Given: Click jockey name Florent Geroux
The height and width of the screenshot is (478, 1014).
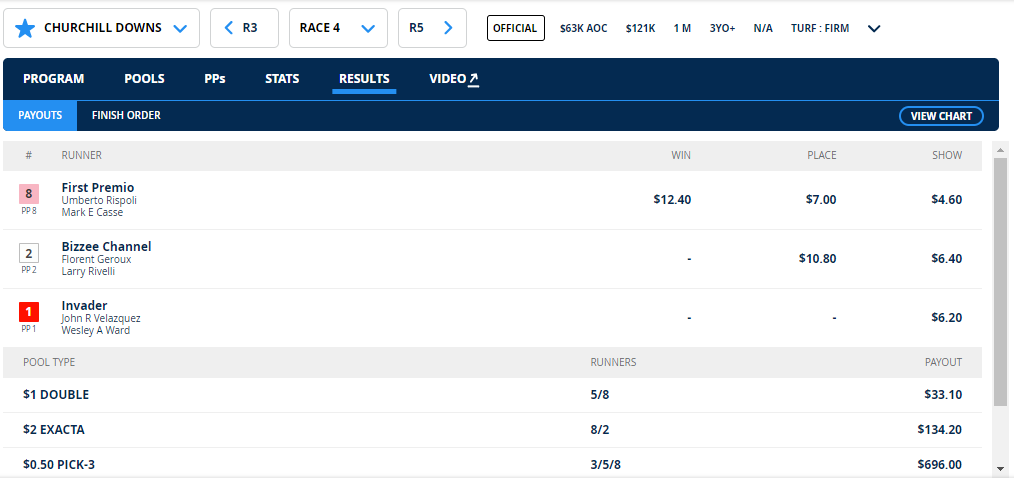Looking at the screenshot, I should 96,259.
